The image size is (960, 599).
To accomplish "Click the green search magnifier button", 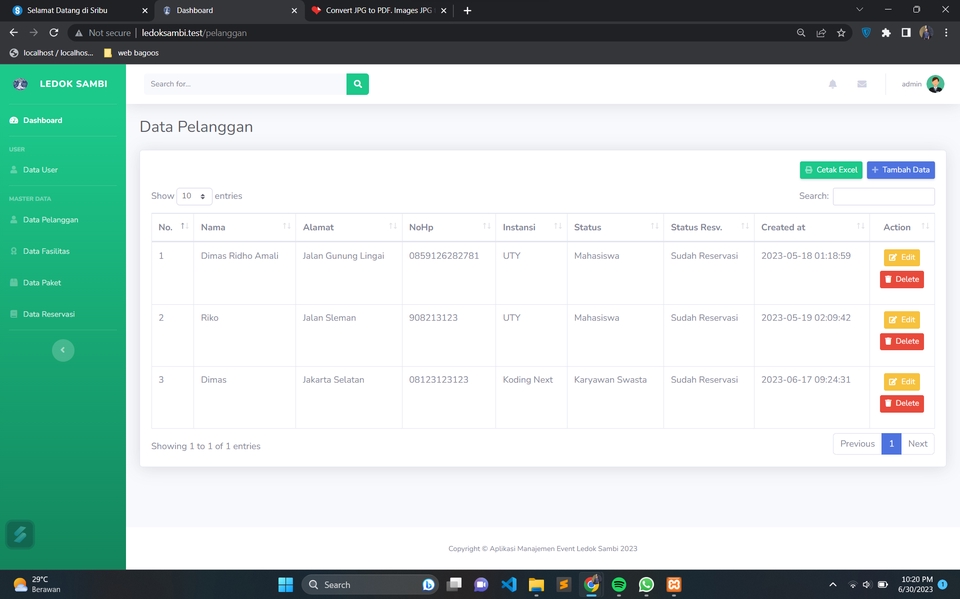I will coord(358,84).
